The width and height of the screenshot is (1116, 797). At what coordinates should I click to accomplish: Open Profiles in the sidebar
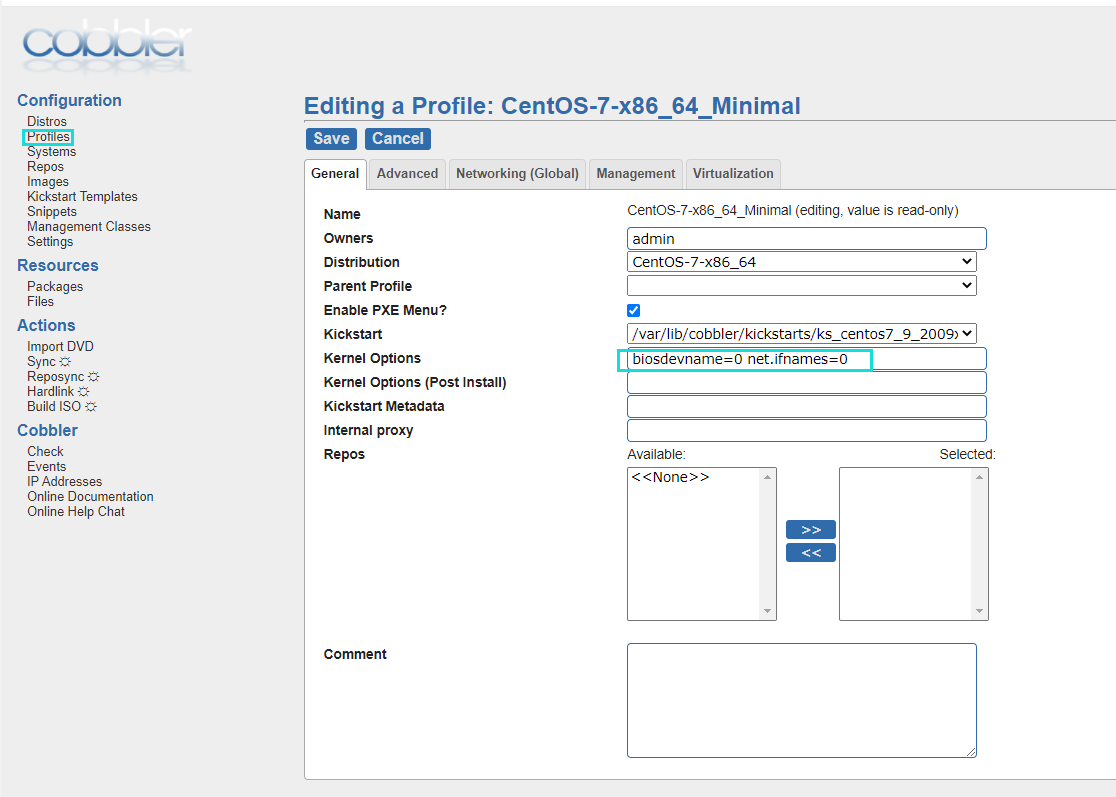click(48, 137)
